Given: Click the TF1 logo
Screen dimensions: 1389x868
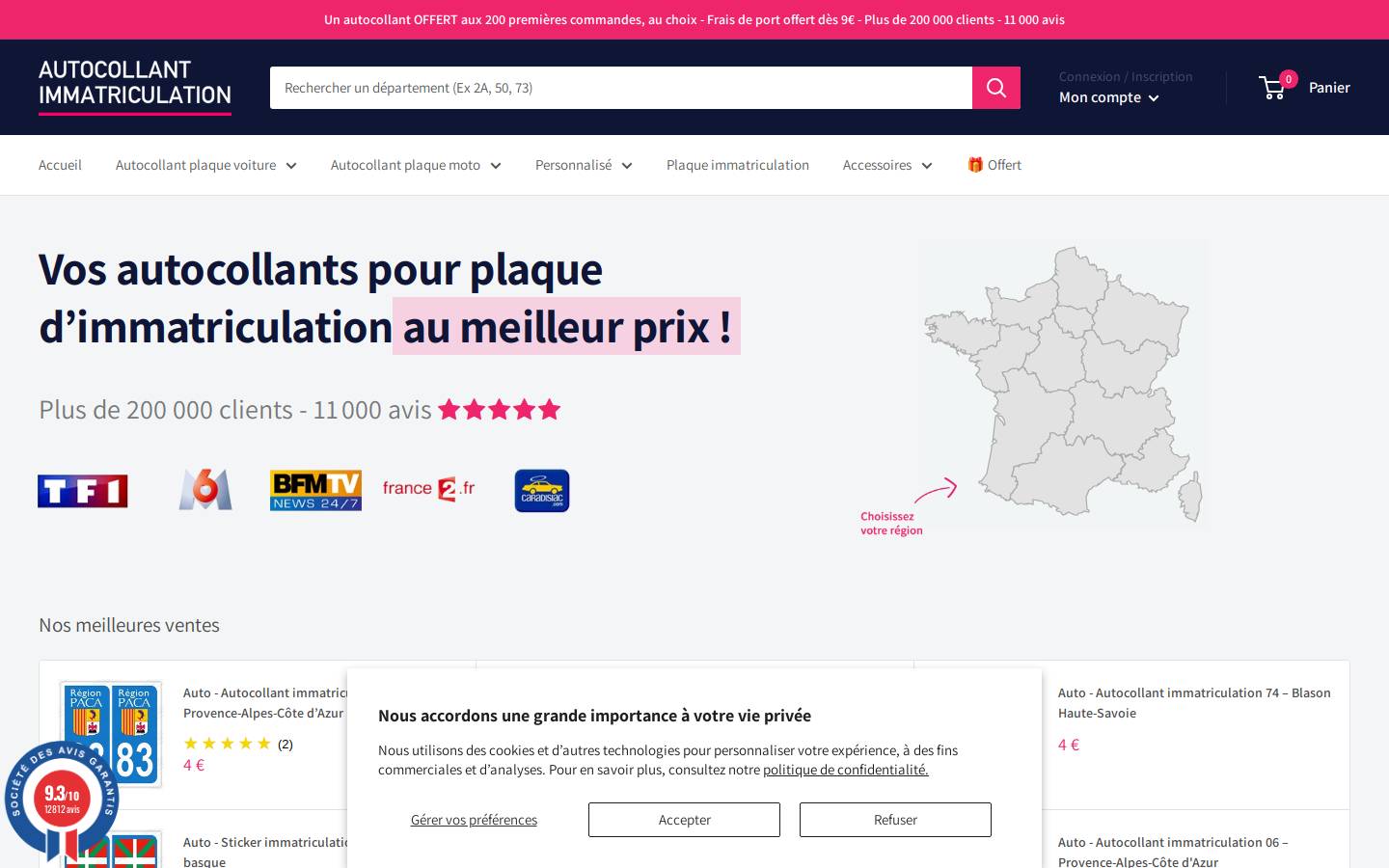Looking at the screenshot, I should pyautogui.click(x=83, y=491).
